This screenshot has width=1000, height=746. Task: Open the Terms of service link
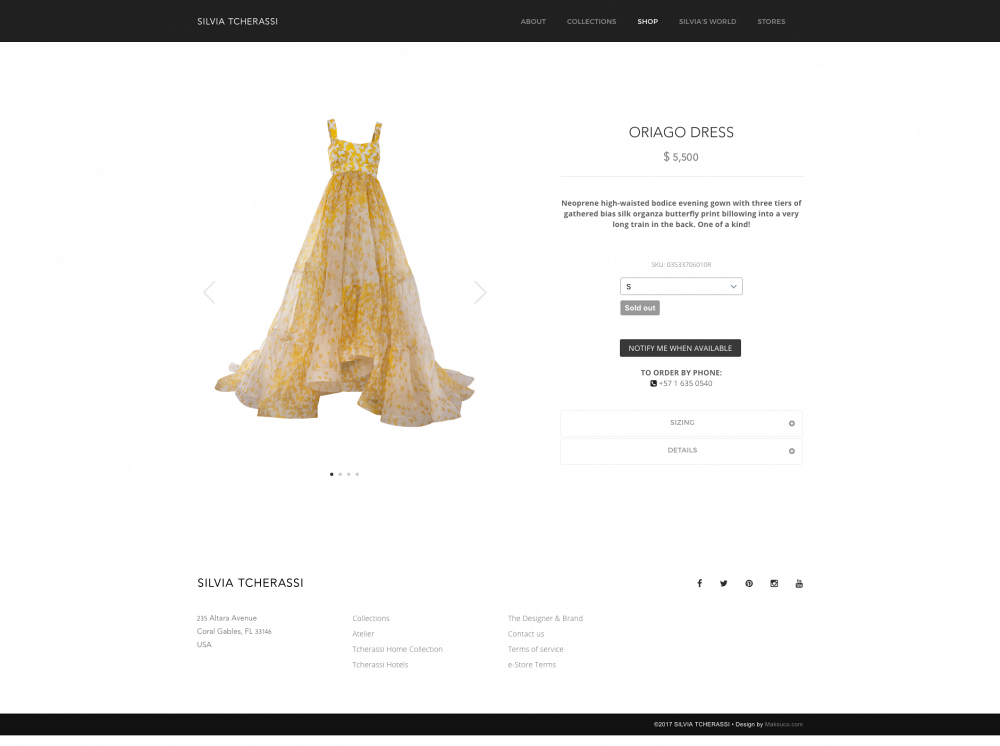click(x=535, y=649)
